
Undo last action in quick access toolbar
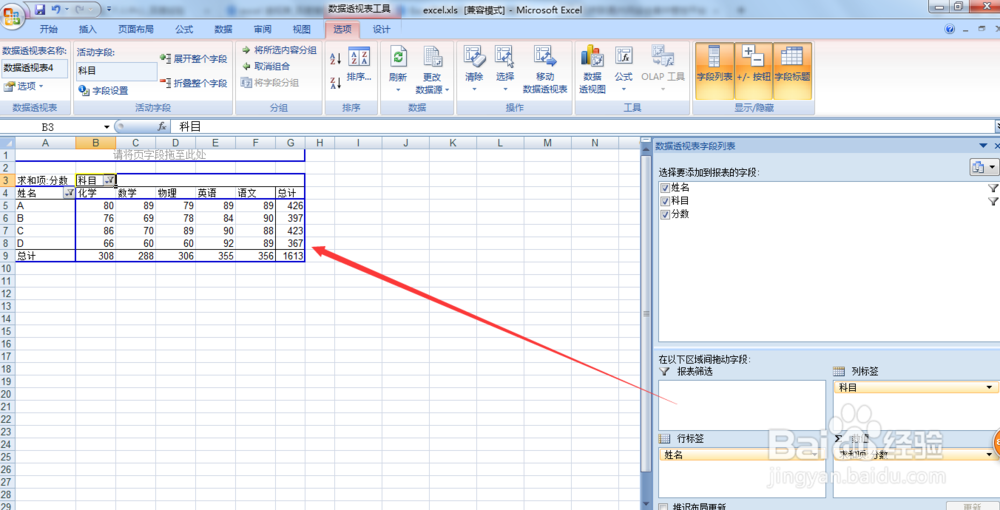pyautogui.click(x=56, y=9)
